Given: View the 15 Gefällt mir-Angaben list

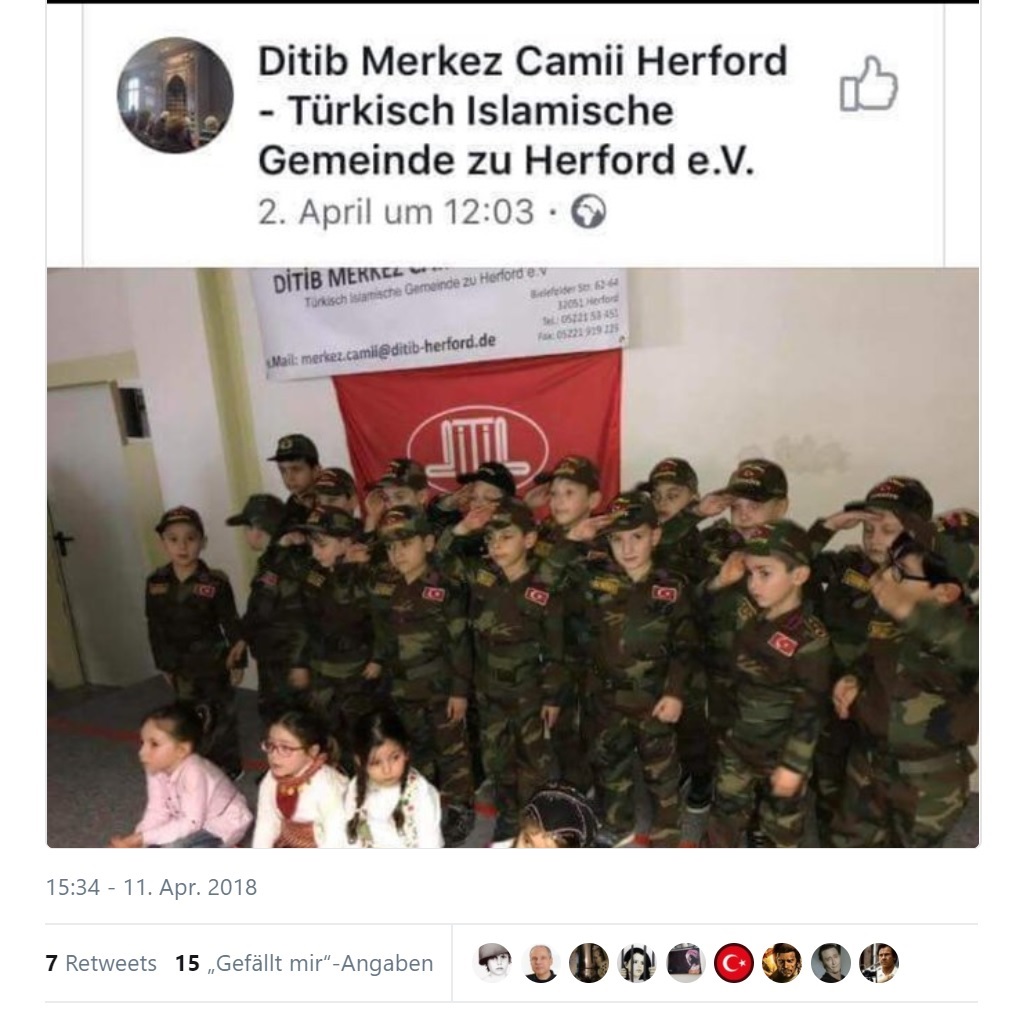Looking at the screenshot, I should (304, 964).
